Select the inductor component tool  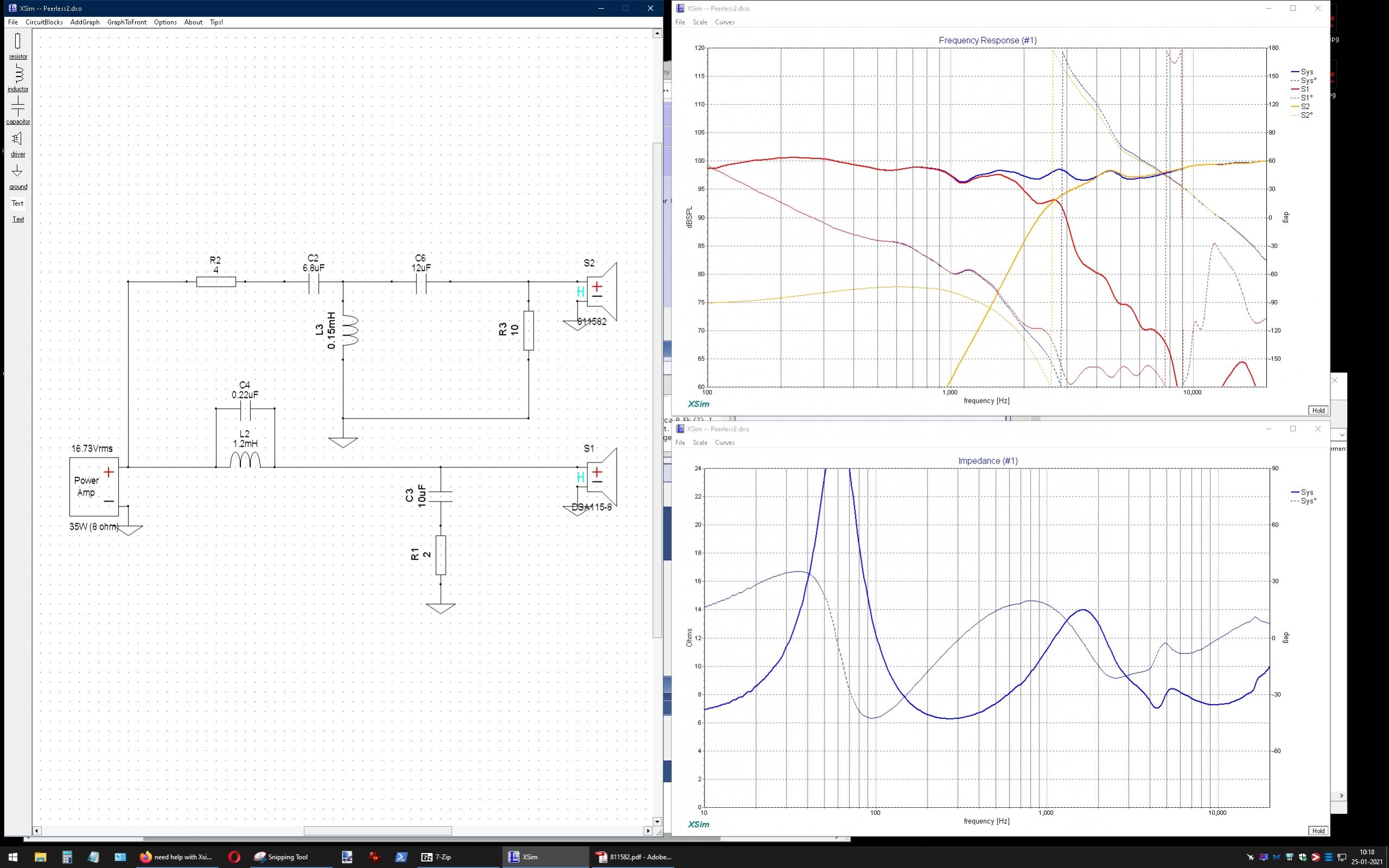coord(18,79)
